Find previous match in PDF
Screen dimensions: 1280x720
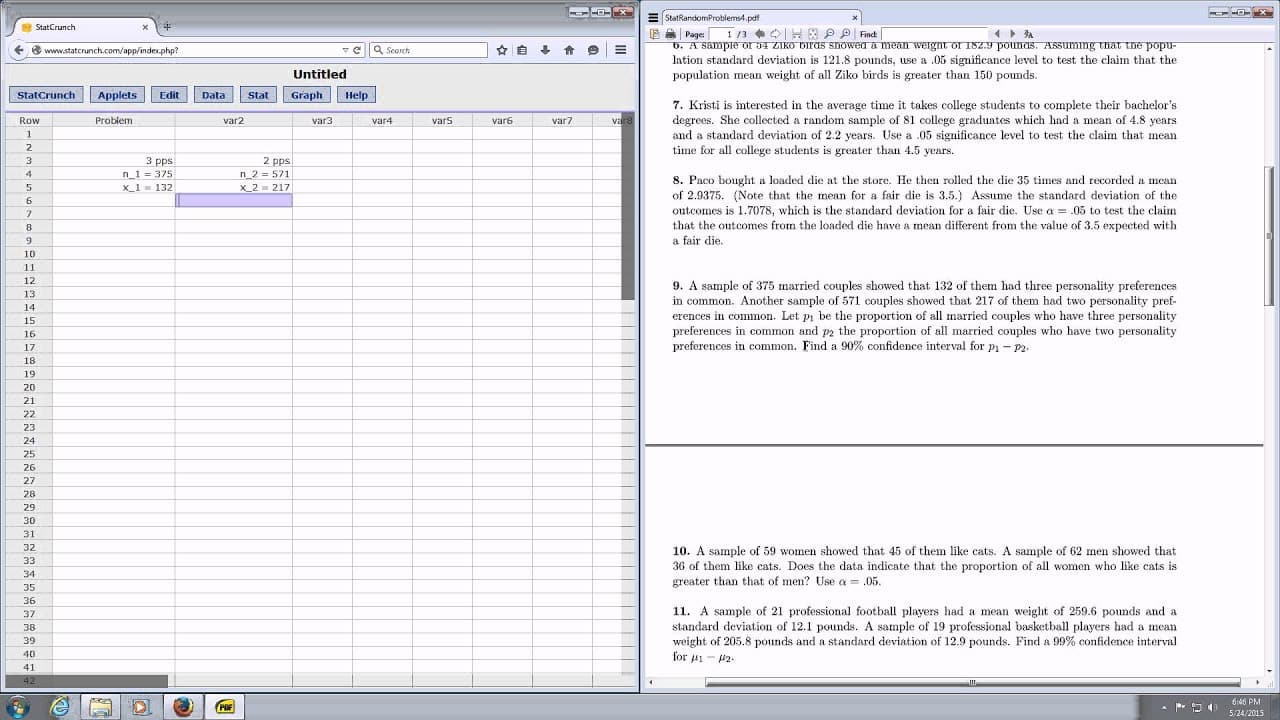tap(997, 34)
